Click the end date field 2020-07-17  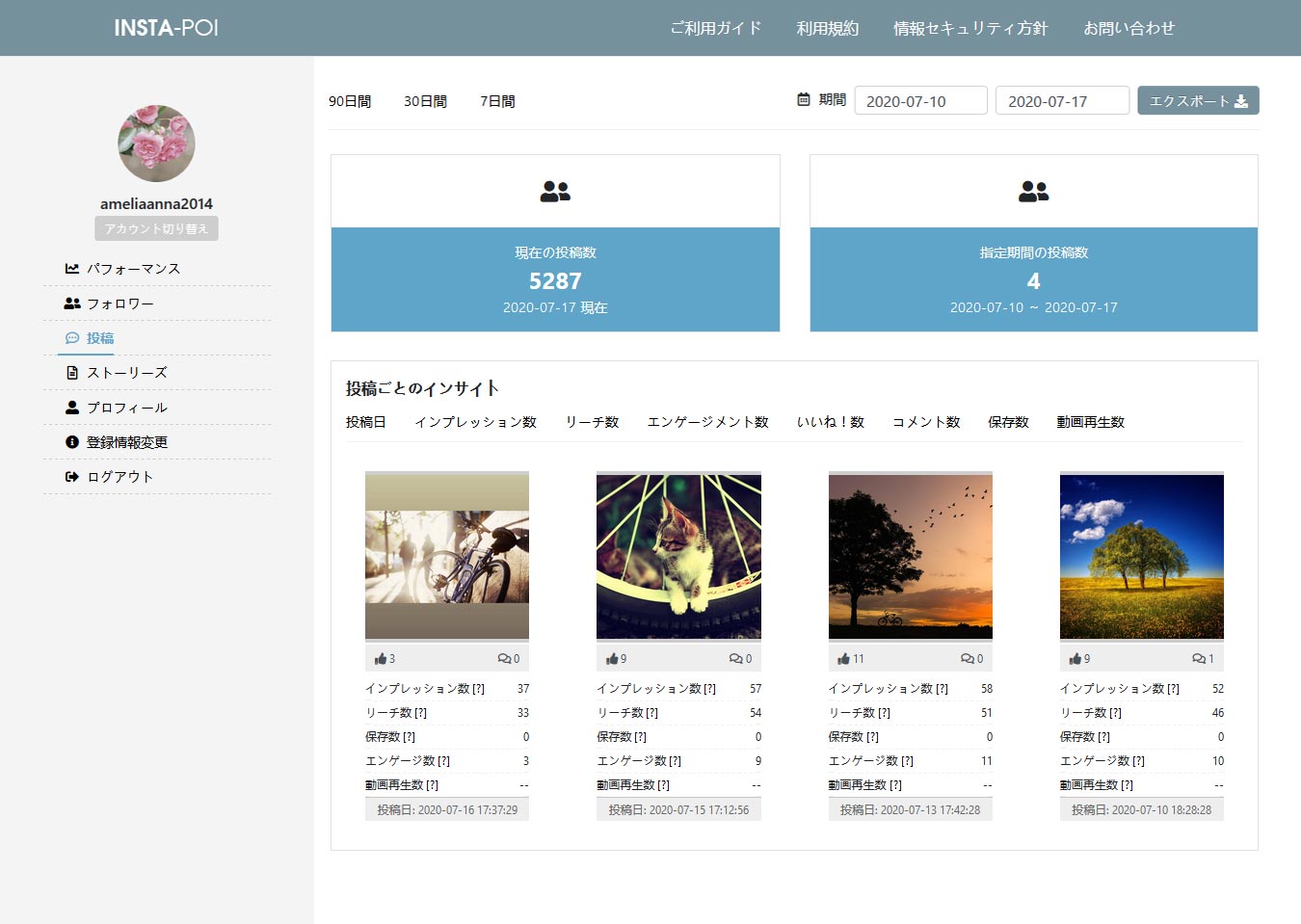1062,101
